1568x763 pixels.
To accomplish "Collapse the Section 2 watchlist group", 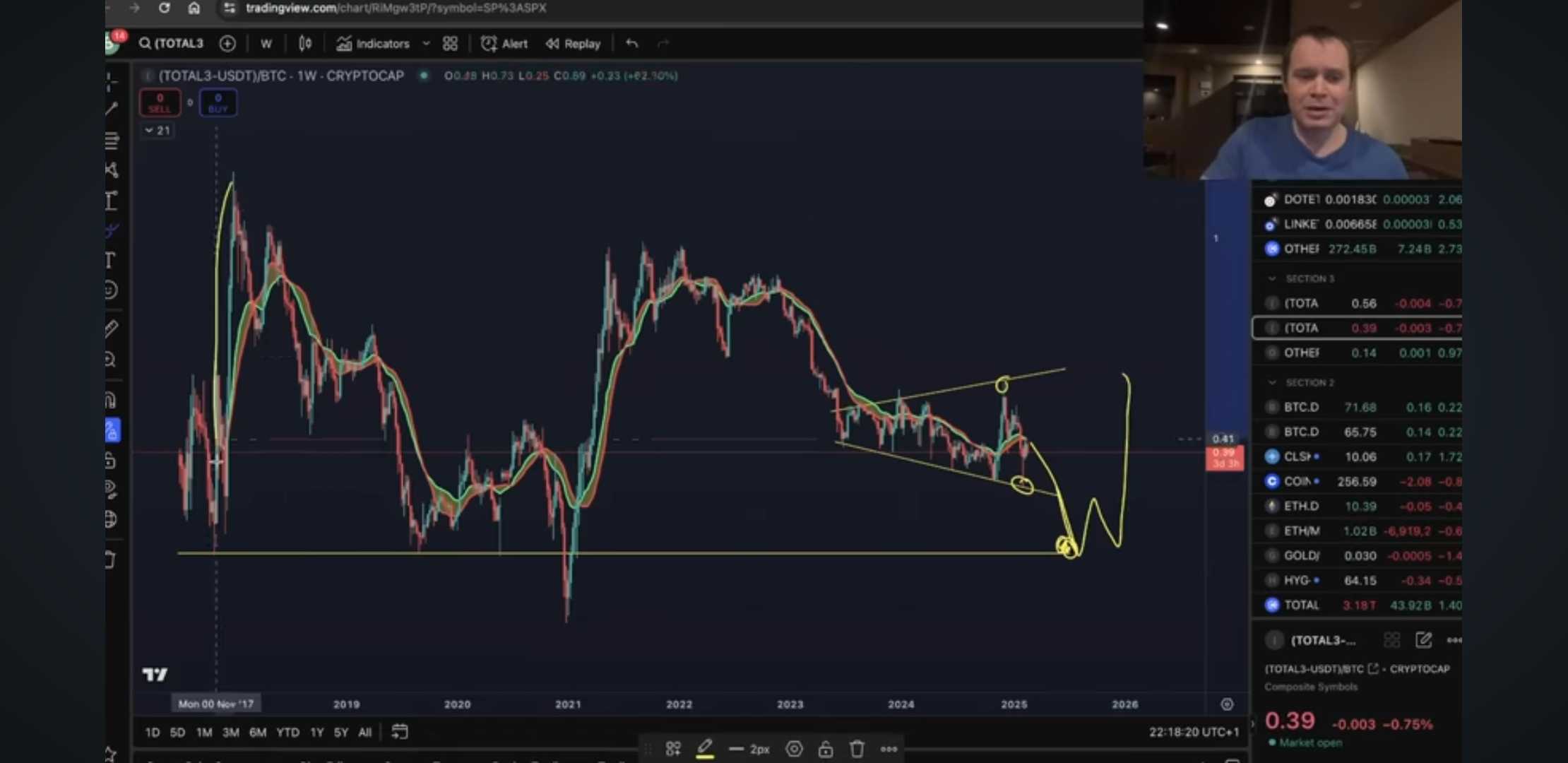I will (x=1272, y=382).
